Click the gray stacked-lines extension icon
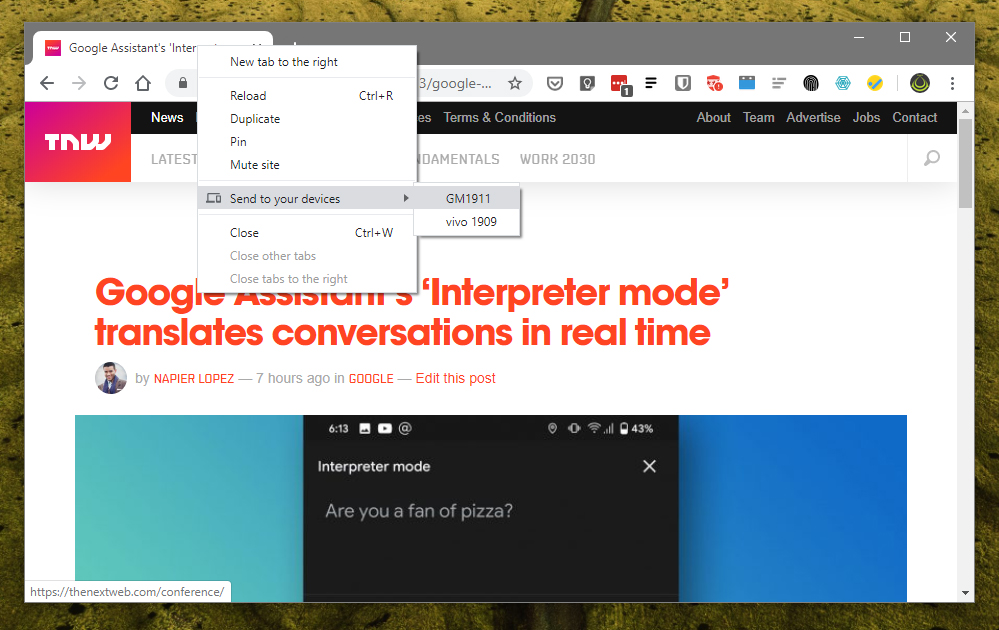999x630 pixels. pyautogui.click(x=779, y=83)
